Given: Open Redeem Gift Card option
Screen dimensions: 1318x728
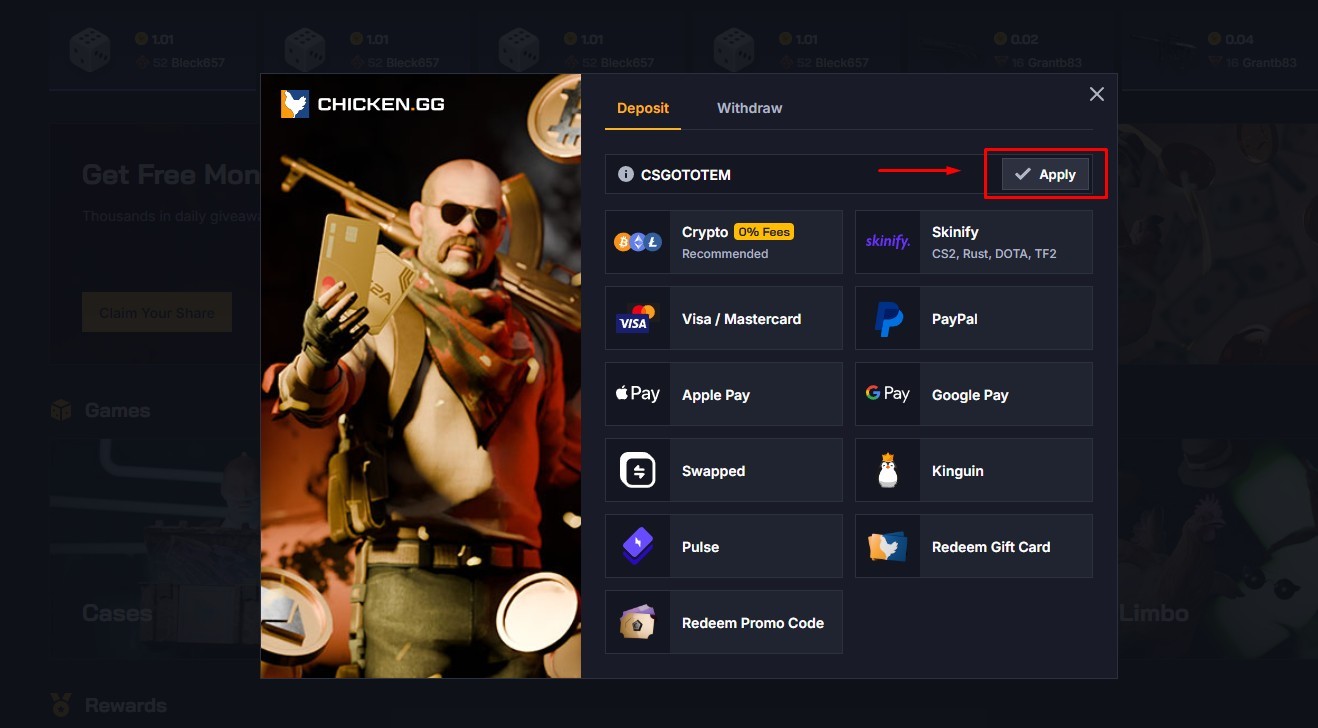Looking at the screenshot, I should click(974, 546).
